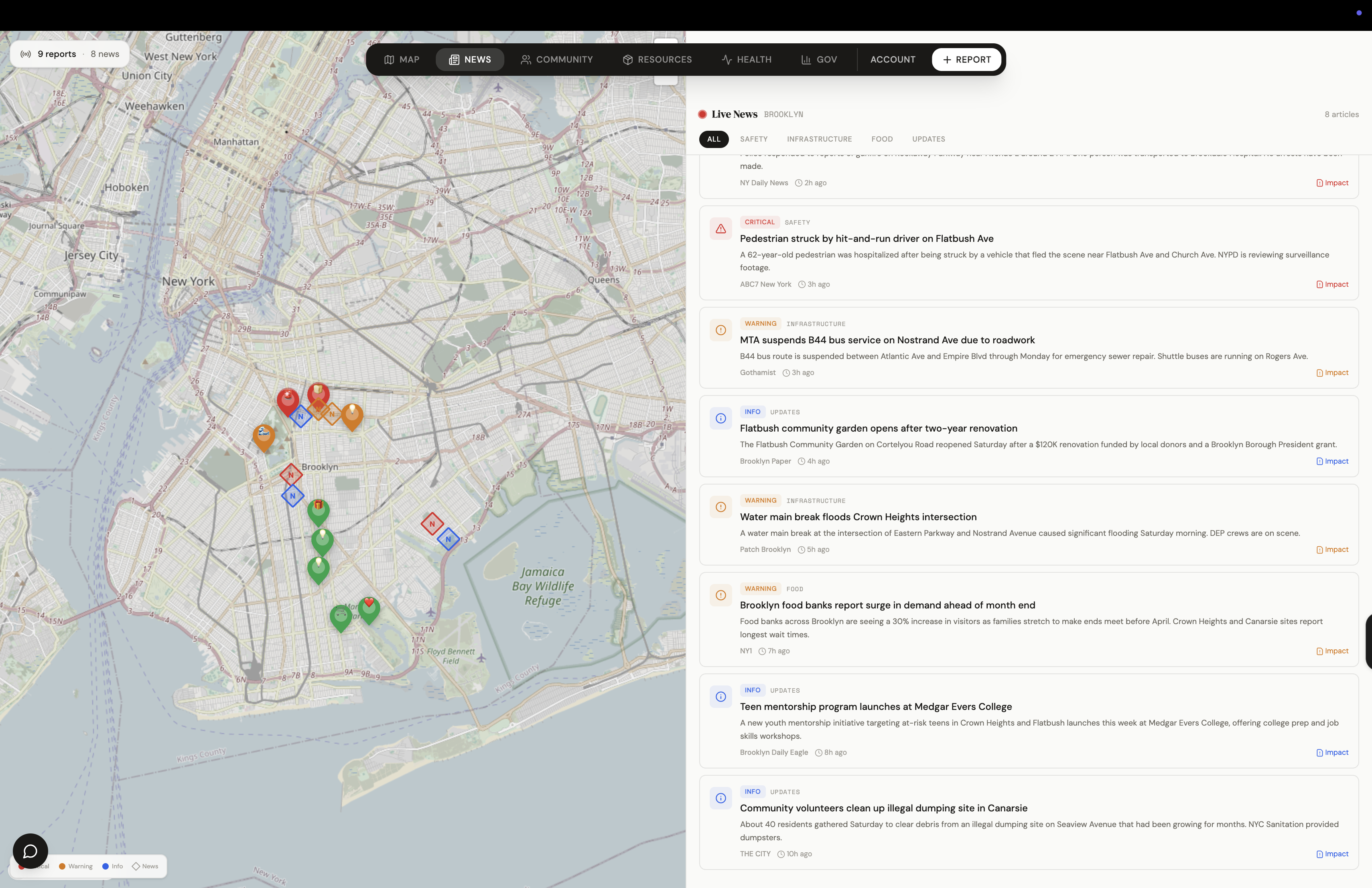Click the ACCOUNT menu item
The width and height of the screenshot is (1372, 888).
click(x=892, y=59)
